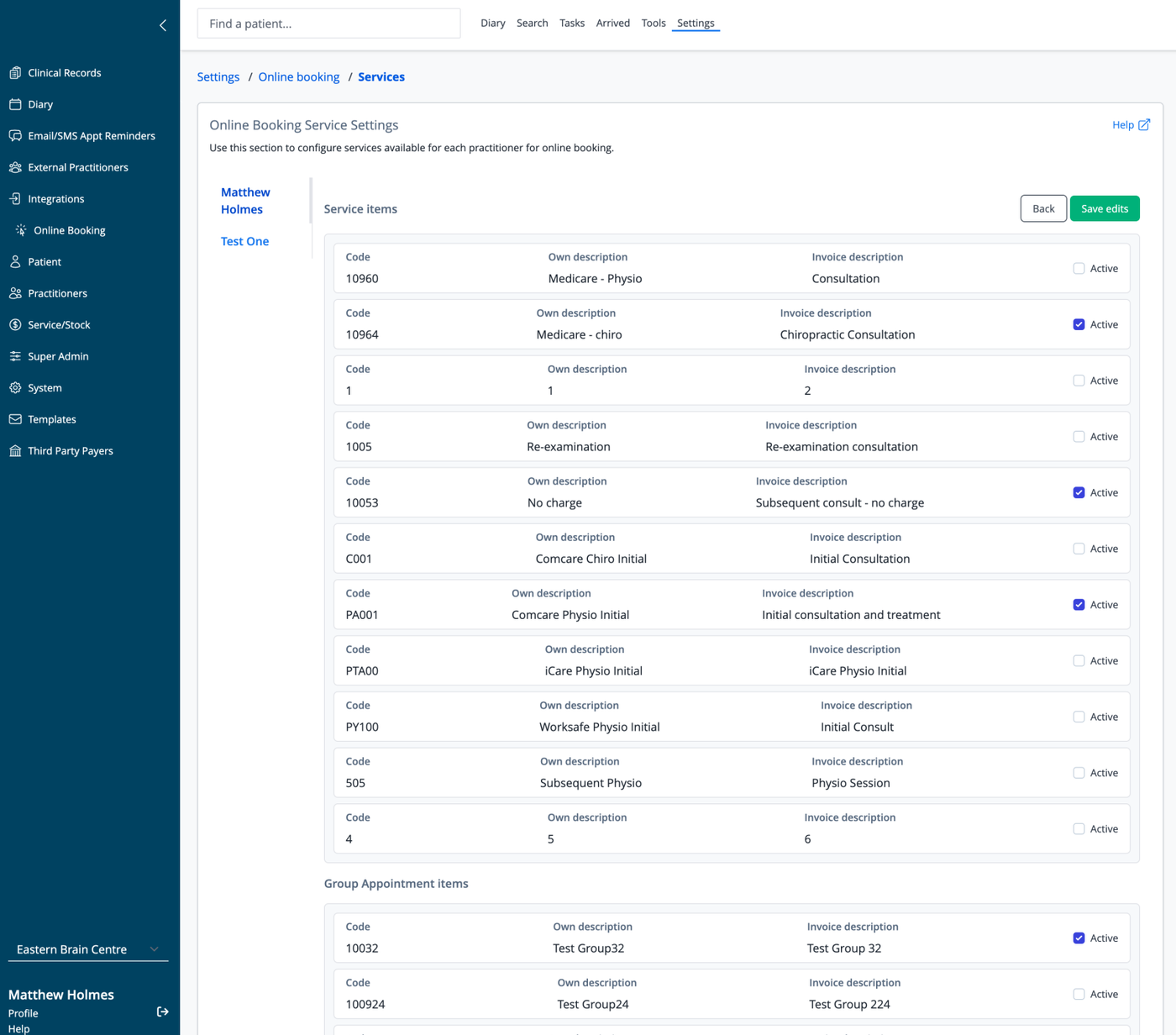Screen dimensions: 1176x1035
Task: Tick Active for Subsequent Physio code 505
Action: [x=1079, y=773]
